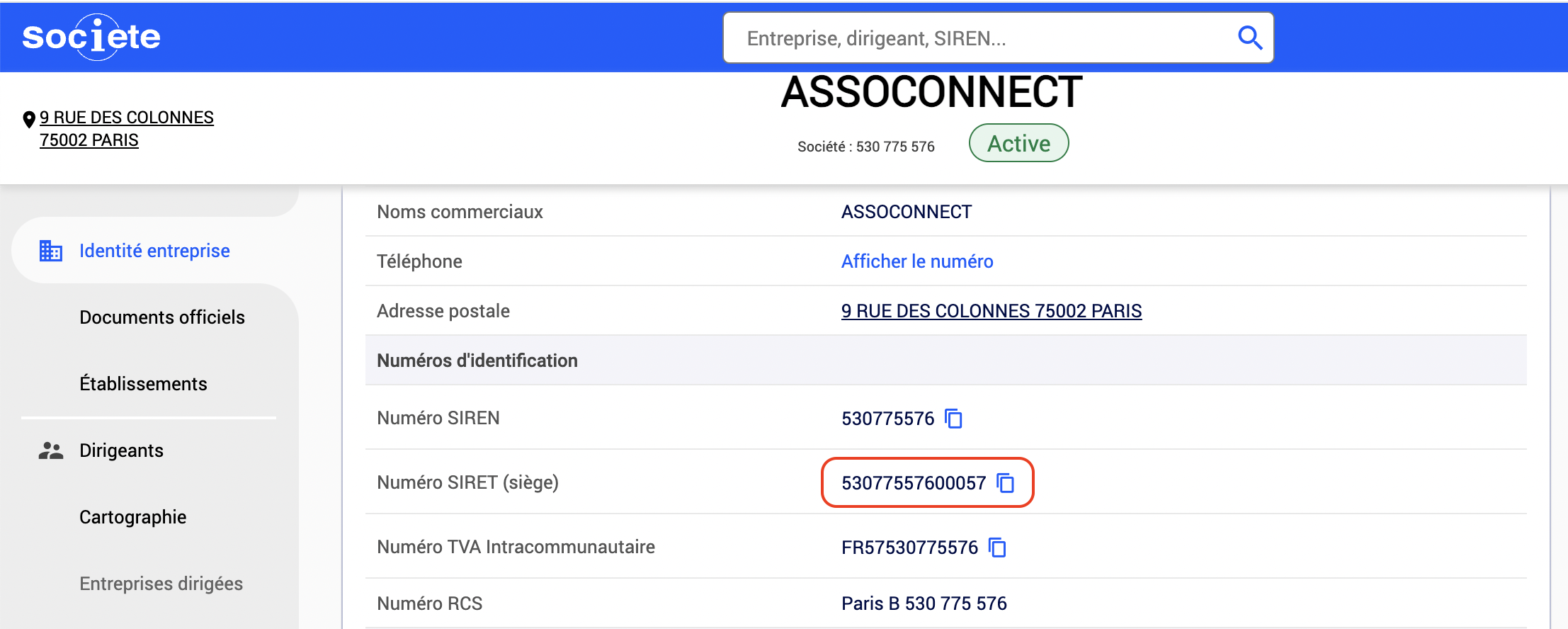Select RCS value Paris B 530 775 576

pos(924,603)
